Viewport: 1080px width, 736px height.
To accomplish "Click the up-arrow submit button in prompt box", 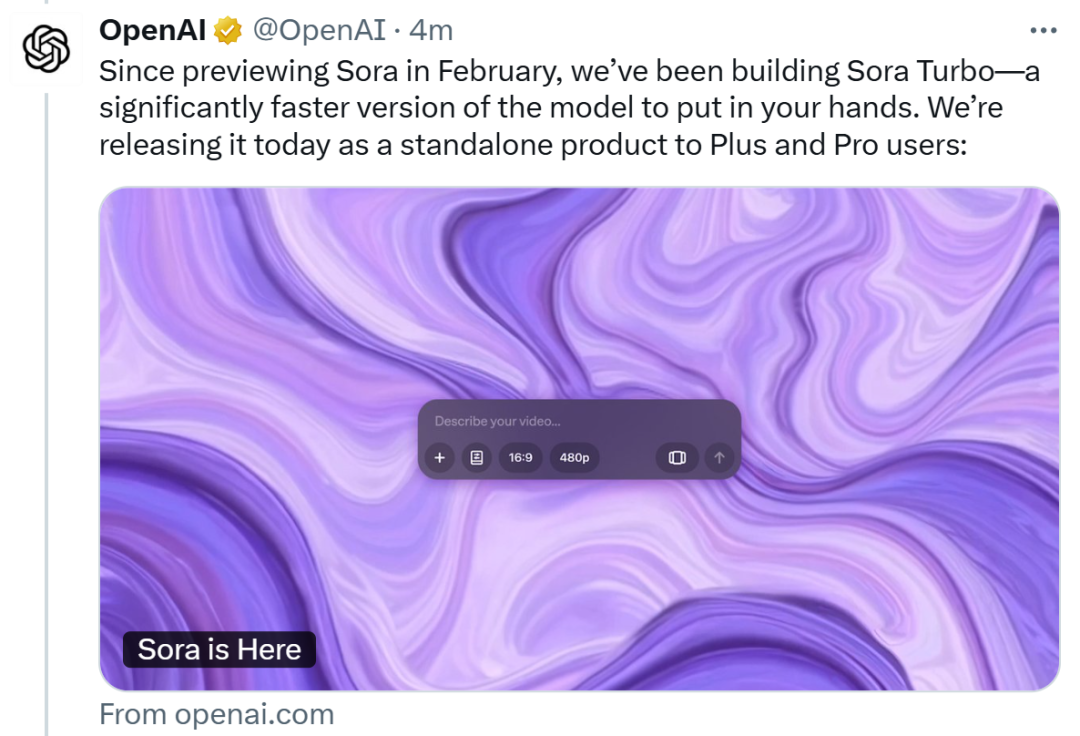I will coord(719,458).
